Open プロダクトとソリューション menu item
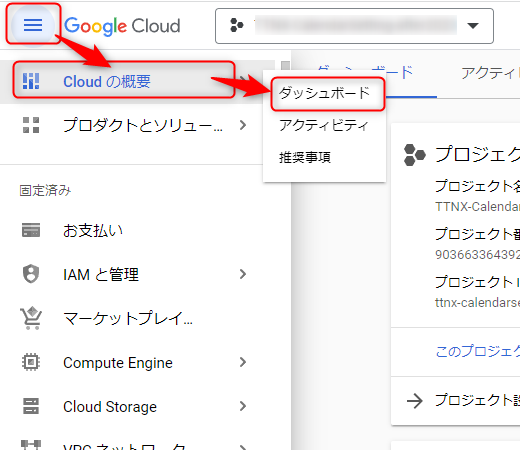 point(137,125)
